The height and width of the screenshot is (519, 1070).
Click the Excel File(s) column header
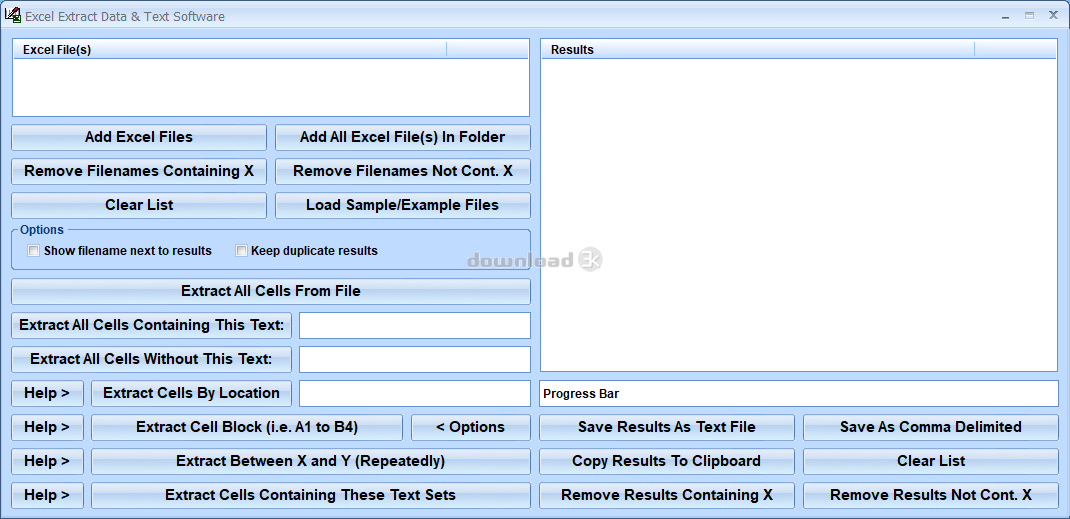pyautogui.click(x=230, y=50)
